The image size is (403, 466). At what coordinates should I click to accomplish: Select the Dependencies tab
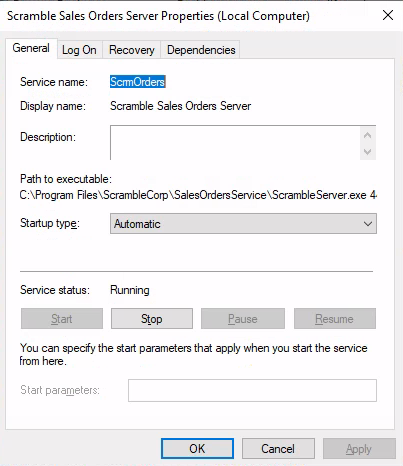pos(201,50)
